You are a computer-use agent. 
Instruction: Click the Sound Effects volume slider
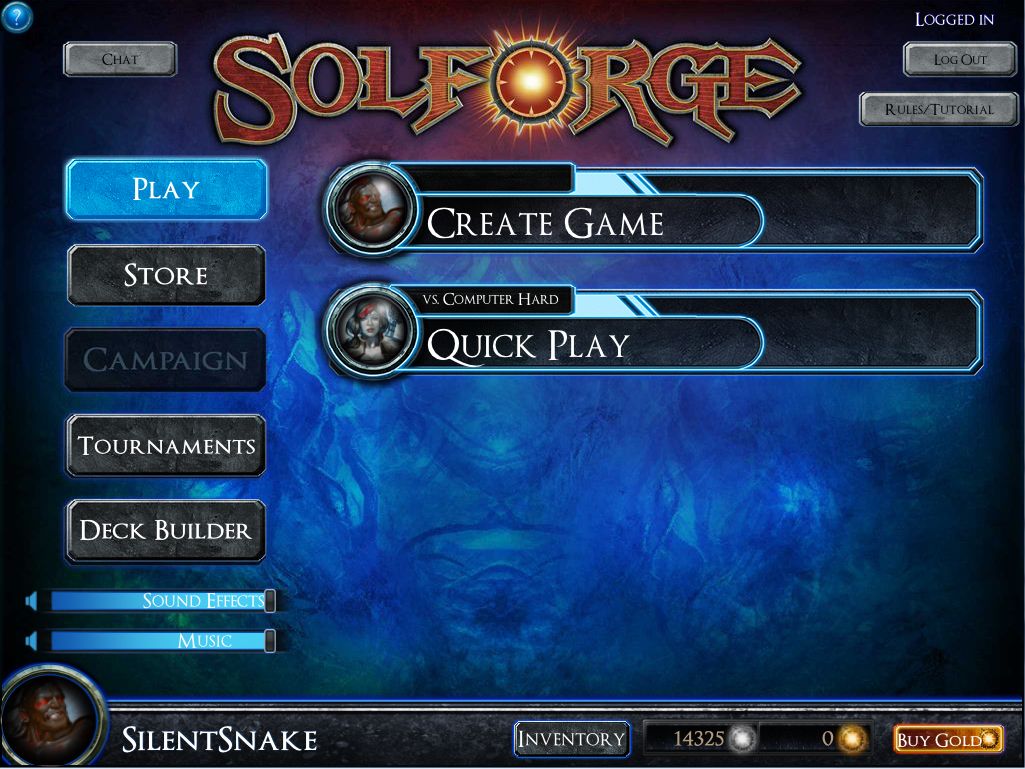point(161,601)
